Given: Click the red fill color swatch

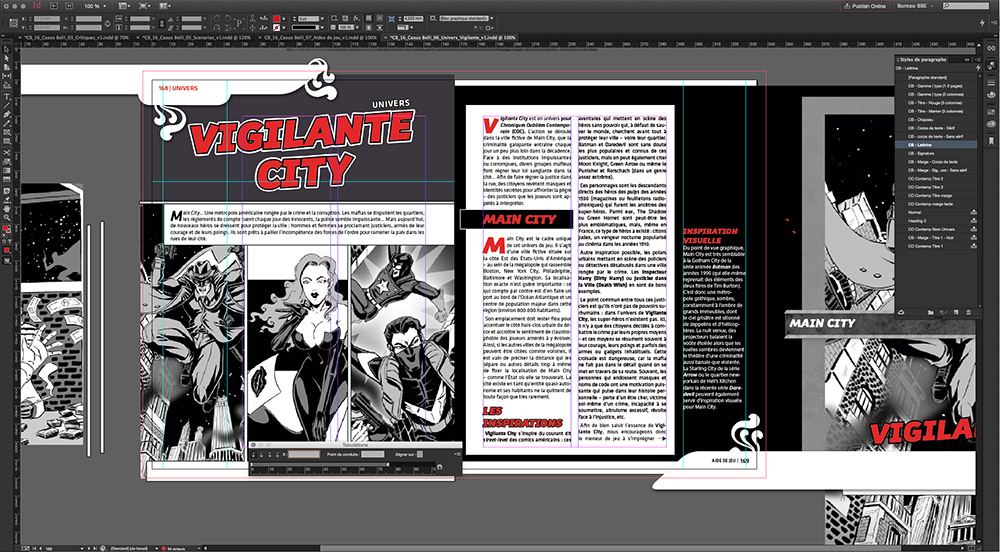Looking at the screenshot, I should tap(278, 19).
